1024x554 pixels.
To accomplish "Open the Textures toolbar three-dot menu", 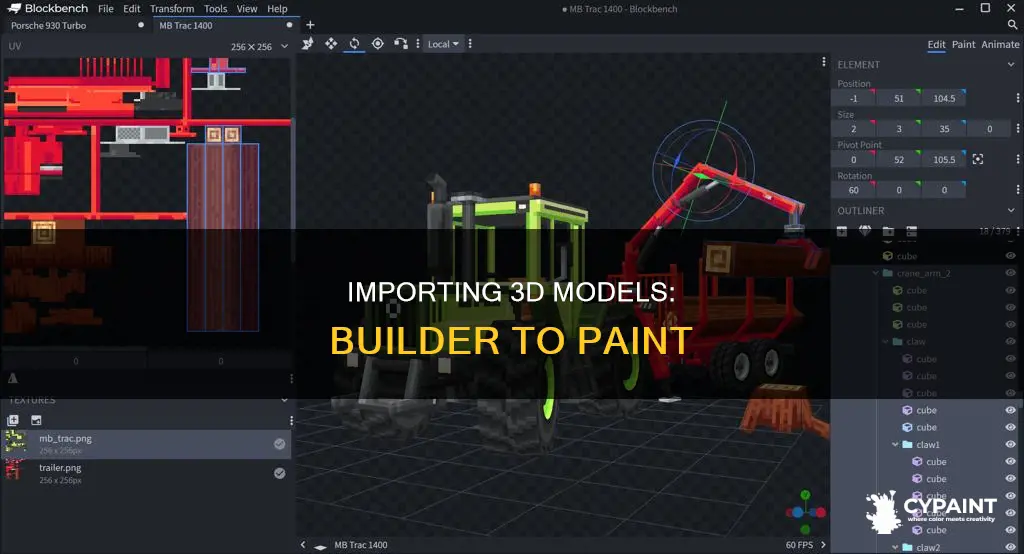I will pos(291,421).
